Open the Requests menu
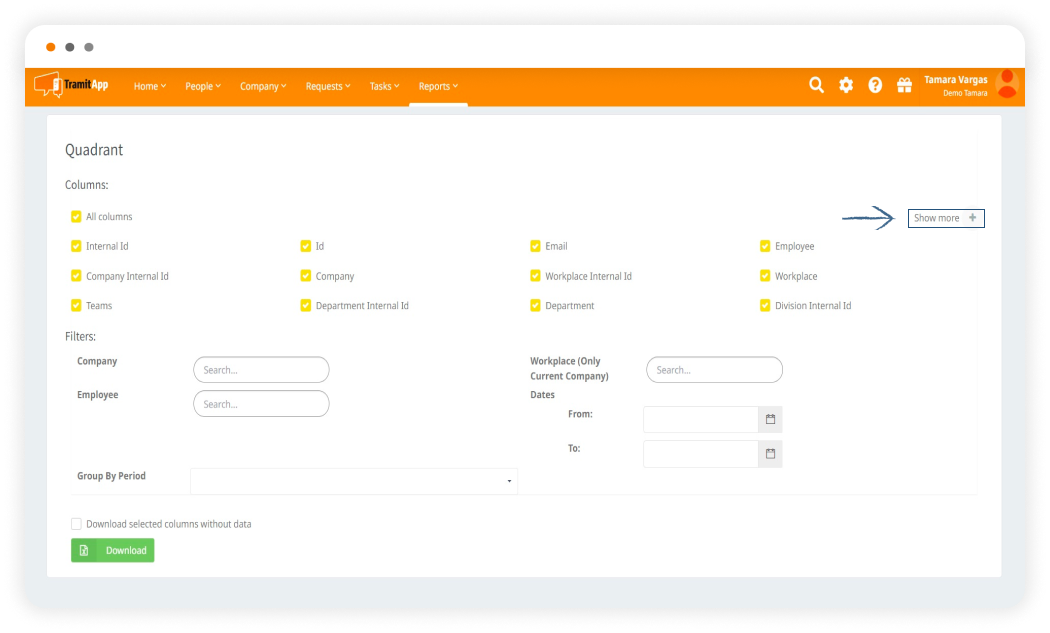The width and height of the screenshot is (1050, 633). tap(328, 87)
